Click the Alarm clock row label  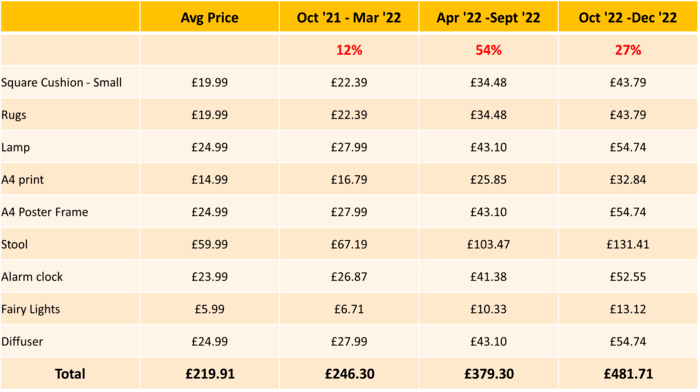pos(32,277)
